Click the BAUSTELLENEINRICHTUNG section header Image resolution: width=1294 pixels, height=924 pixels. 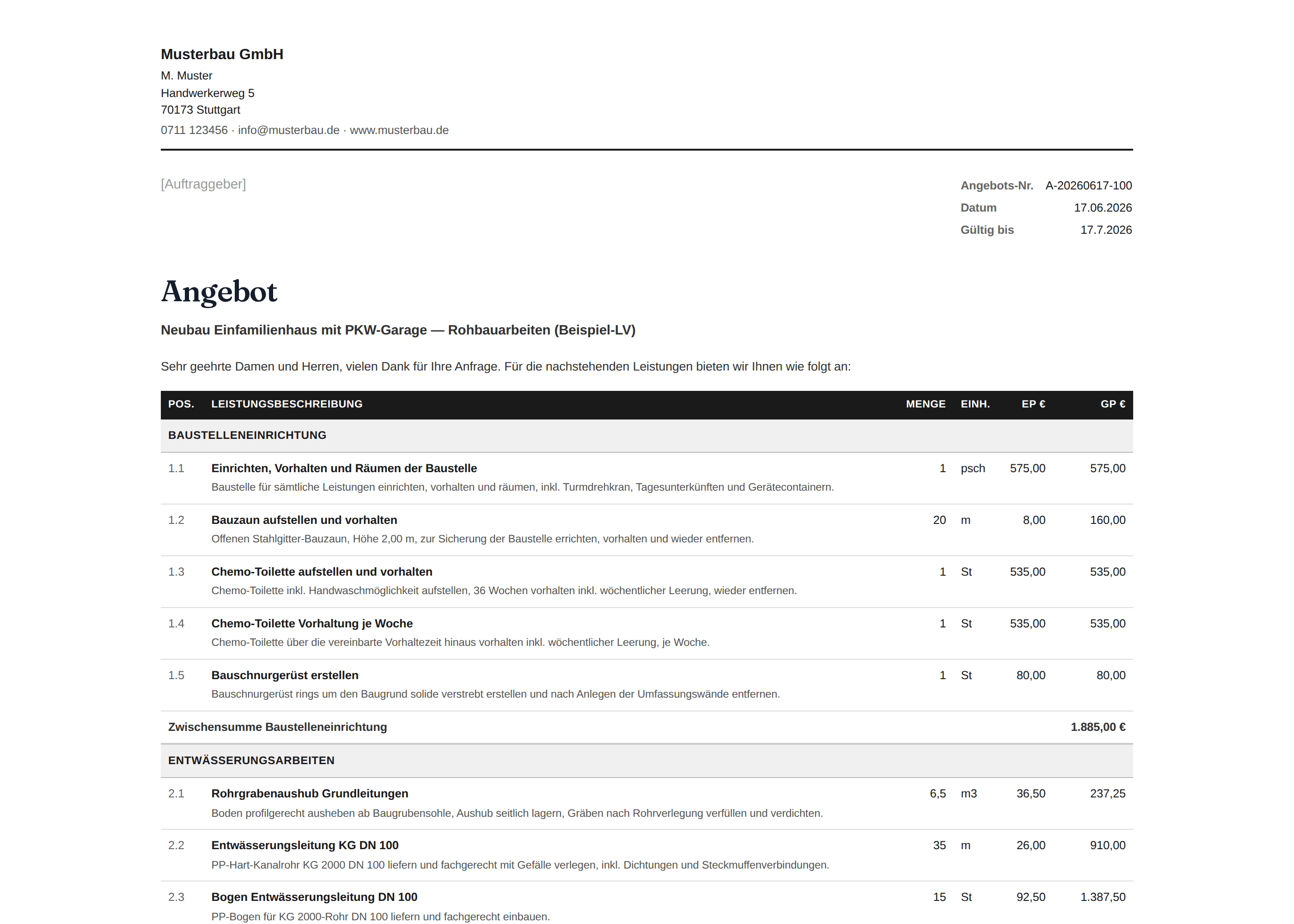pyautogui.click(x=647, y=435)
